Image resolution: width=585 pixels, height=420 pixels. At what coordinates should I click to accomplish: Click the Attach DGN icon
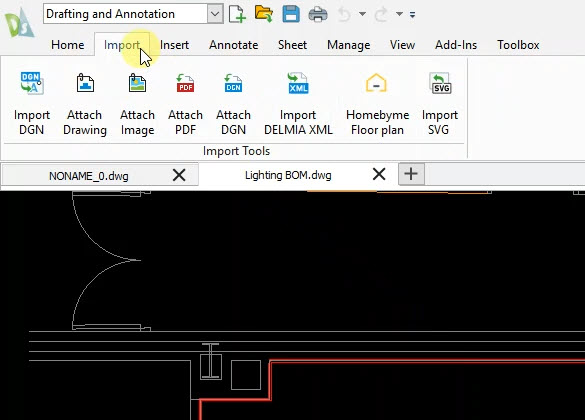[x=233, y=83]
